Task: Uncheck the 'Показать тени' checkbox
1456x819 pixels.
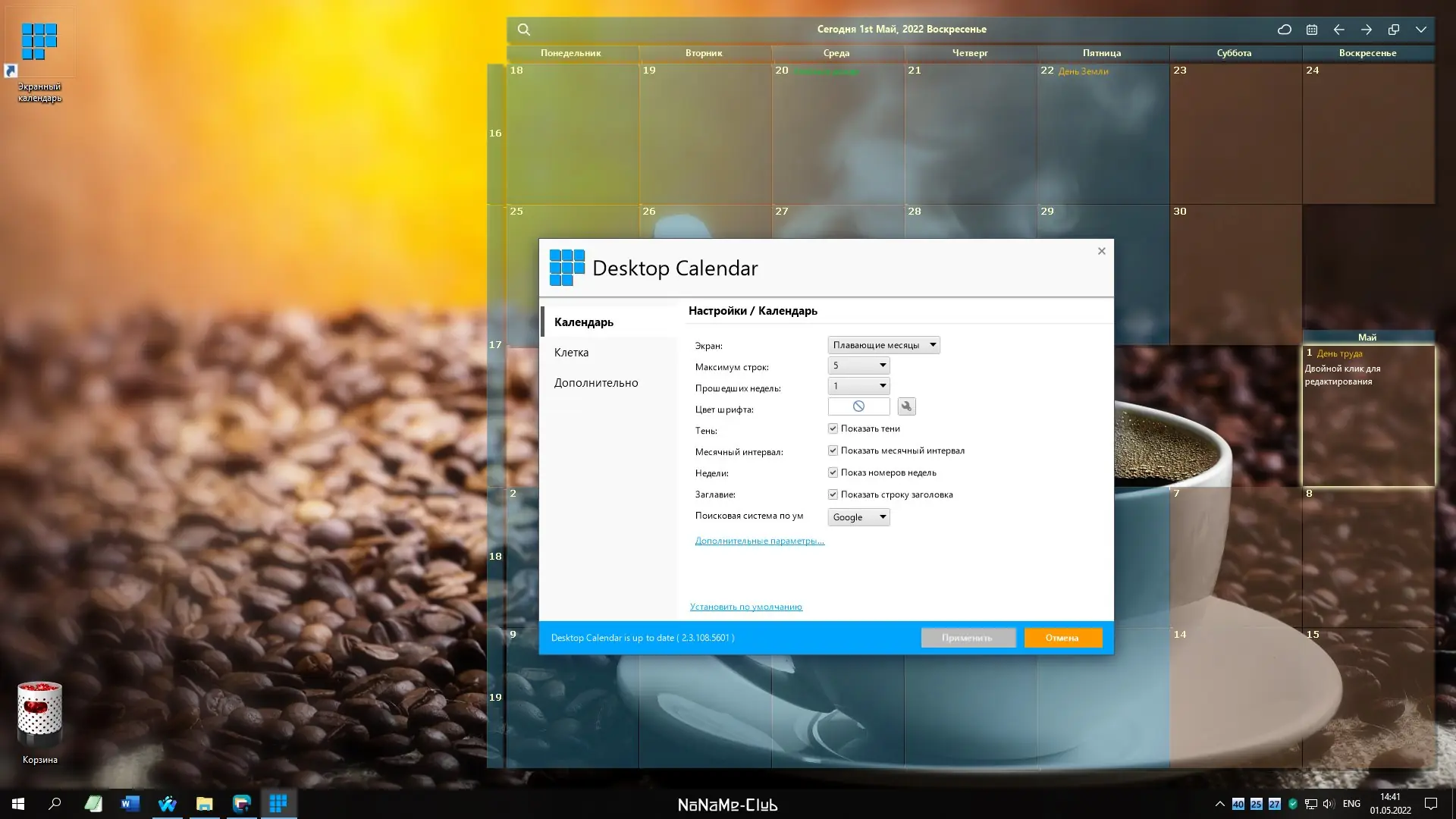Action: [x=833, y=428]
